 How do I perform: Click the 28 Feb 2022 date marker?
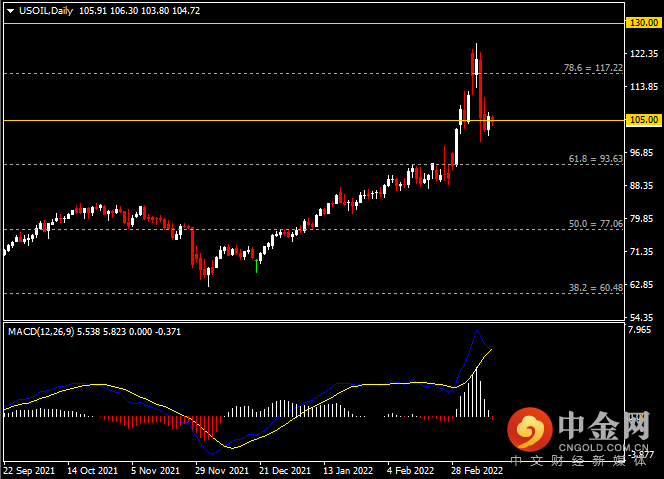pyautogui.click(x=477, y=471)
